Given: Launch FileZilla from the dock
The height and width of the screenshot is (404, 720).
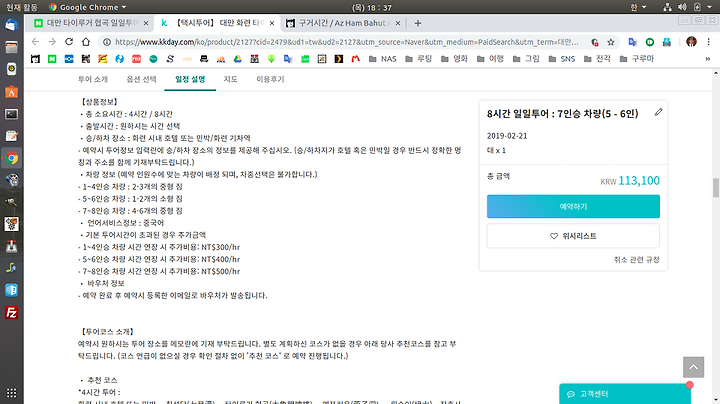Looking at the screenshot, I should (11, 313).
